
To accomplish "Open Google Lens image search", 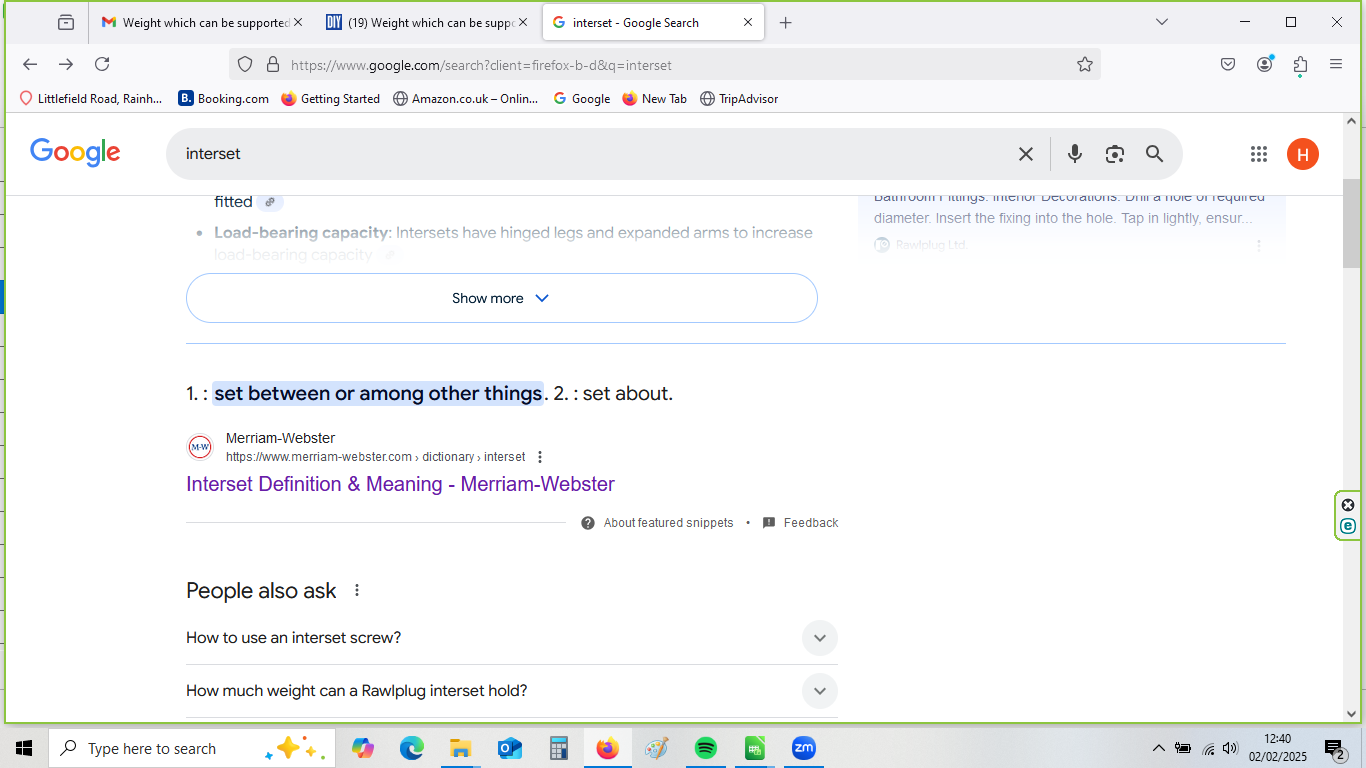I will (x=1114, y=154).
